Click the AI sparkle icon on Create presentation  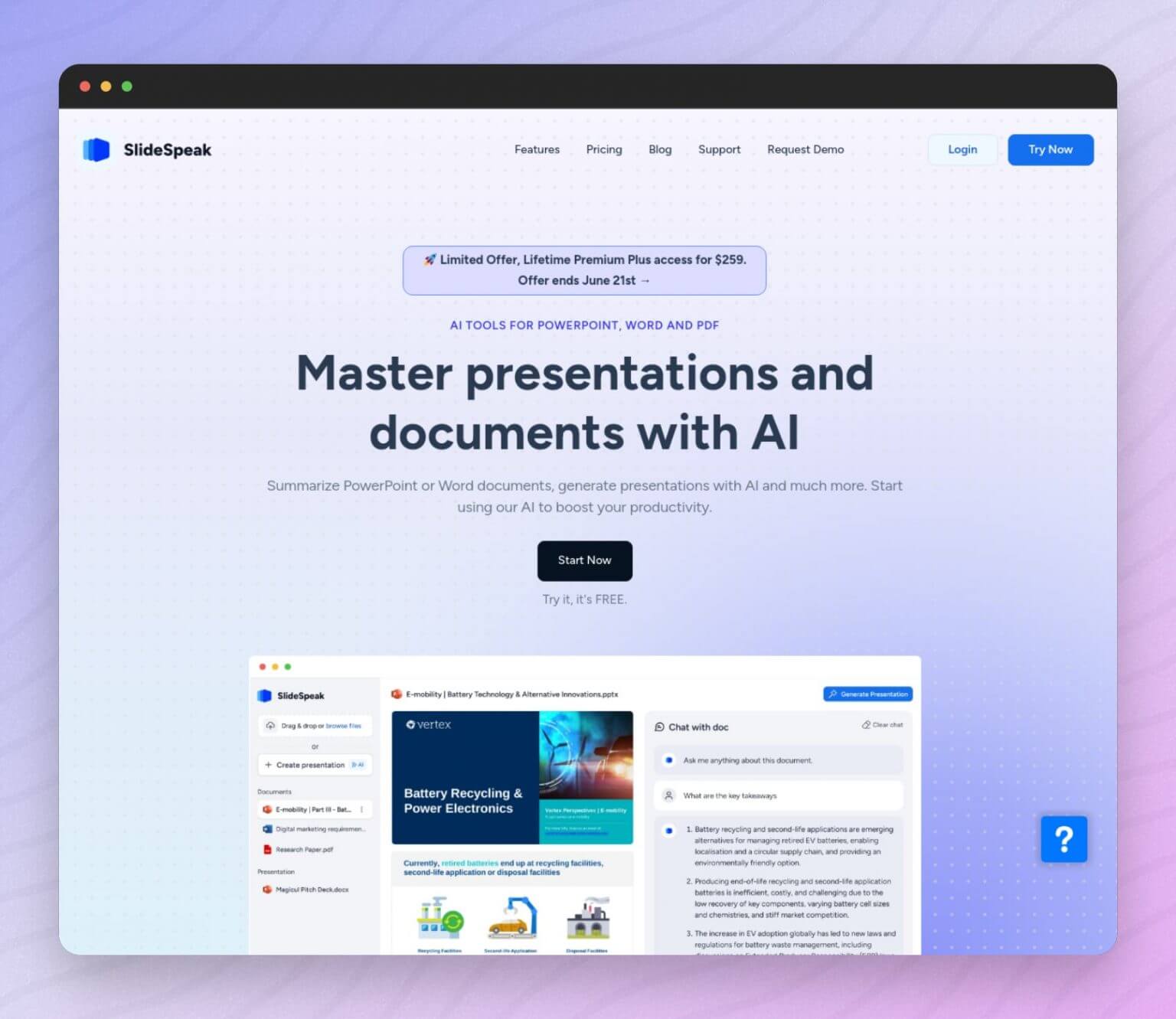click(358, 765)
